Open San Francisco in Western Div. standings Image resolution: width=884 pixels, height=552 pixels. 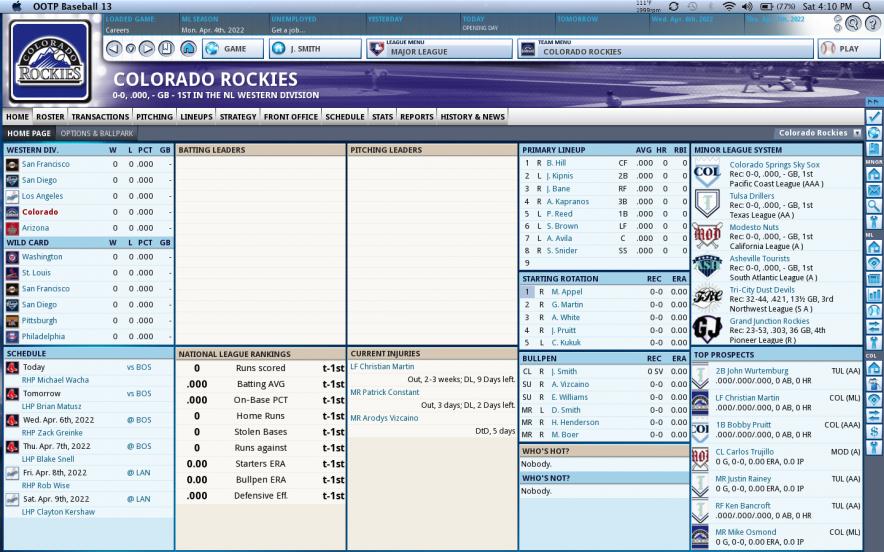click(x=46, y=164)
